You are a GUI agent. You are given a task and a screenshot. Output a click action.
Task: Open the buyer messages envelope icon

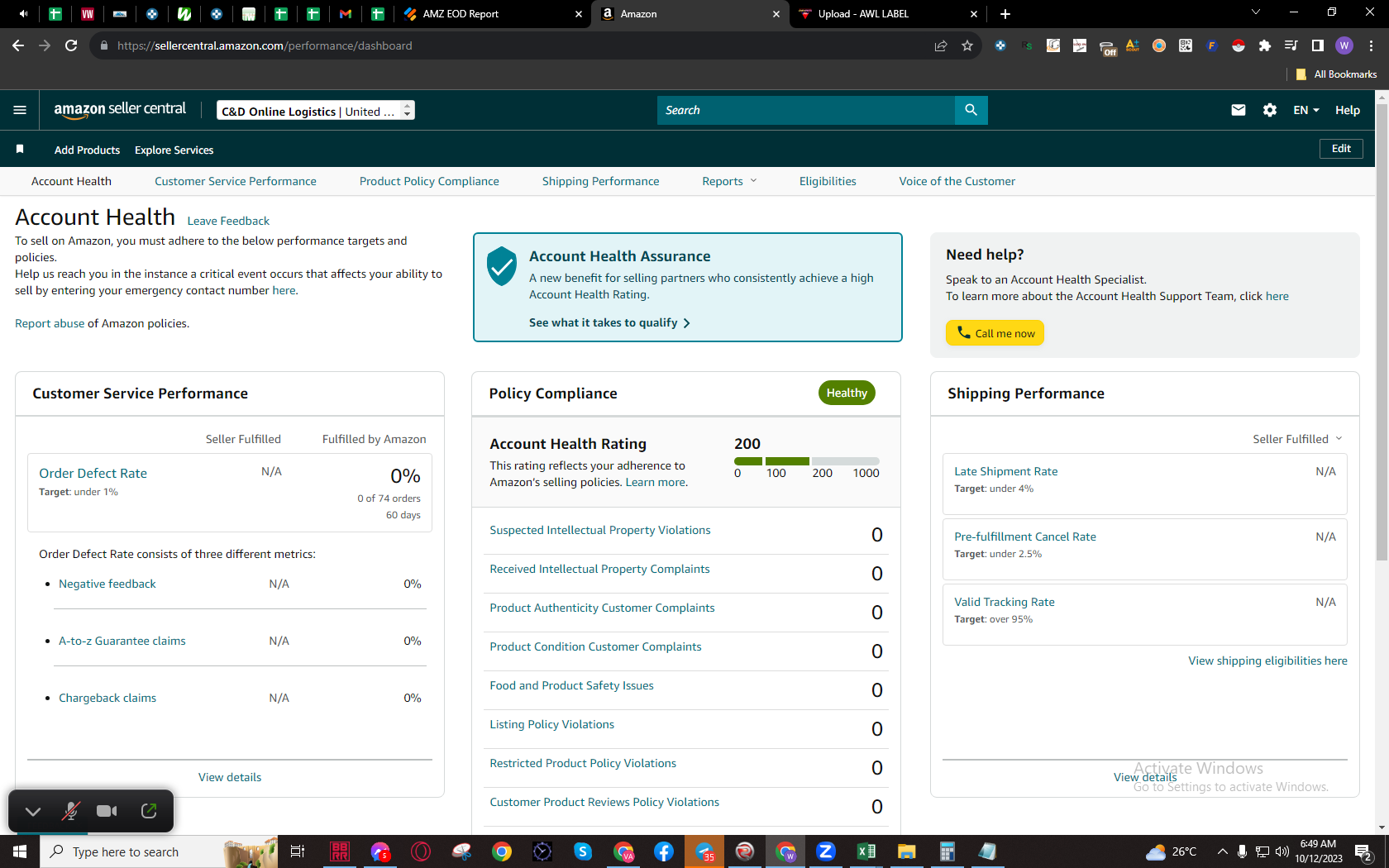[x=1238, y=110]
